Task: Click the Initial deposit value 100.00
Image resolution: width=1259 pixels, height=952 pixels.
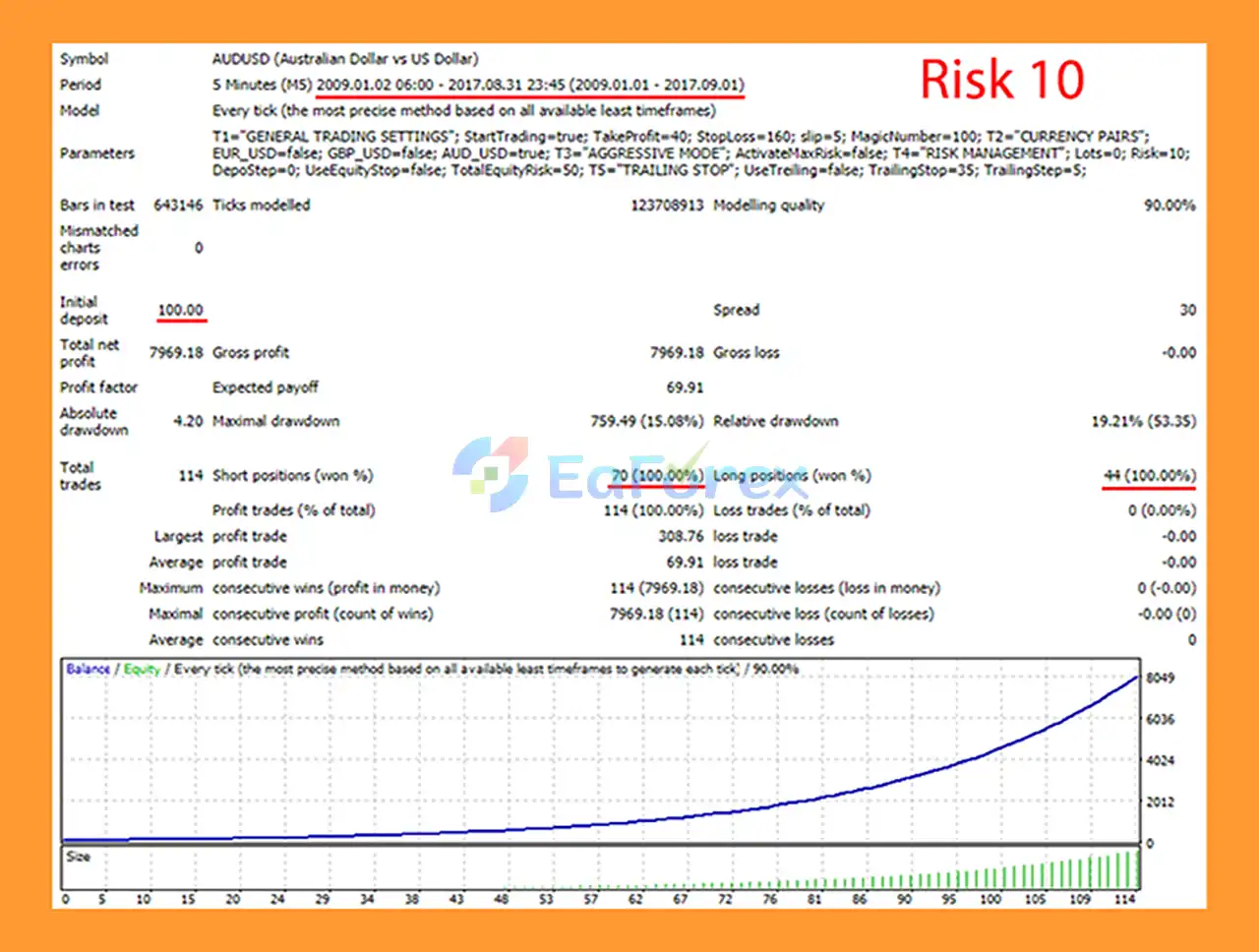Action: (x=180, y=311)
